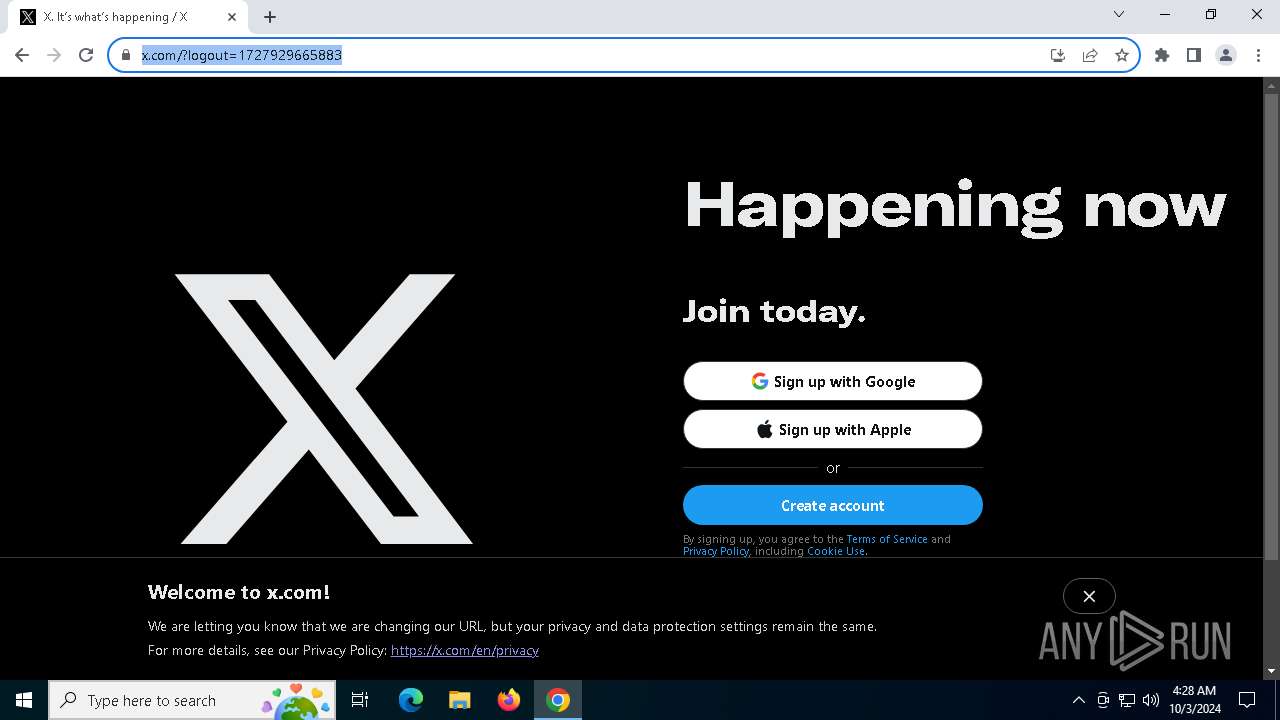
Task: Bookmark this page with the star icon
Action: 1122,55
